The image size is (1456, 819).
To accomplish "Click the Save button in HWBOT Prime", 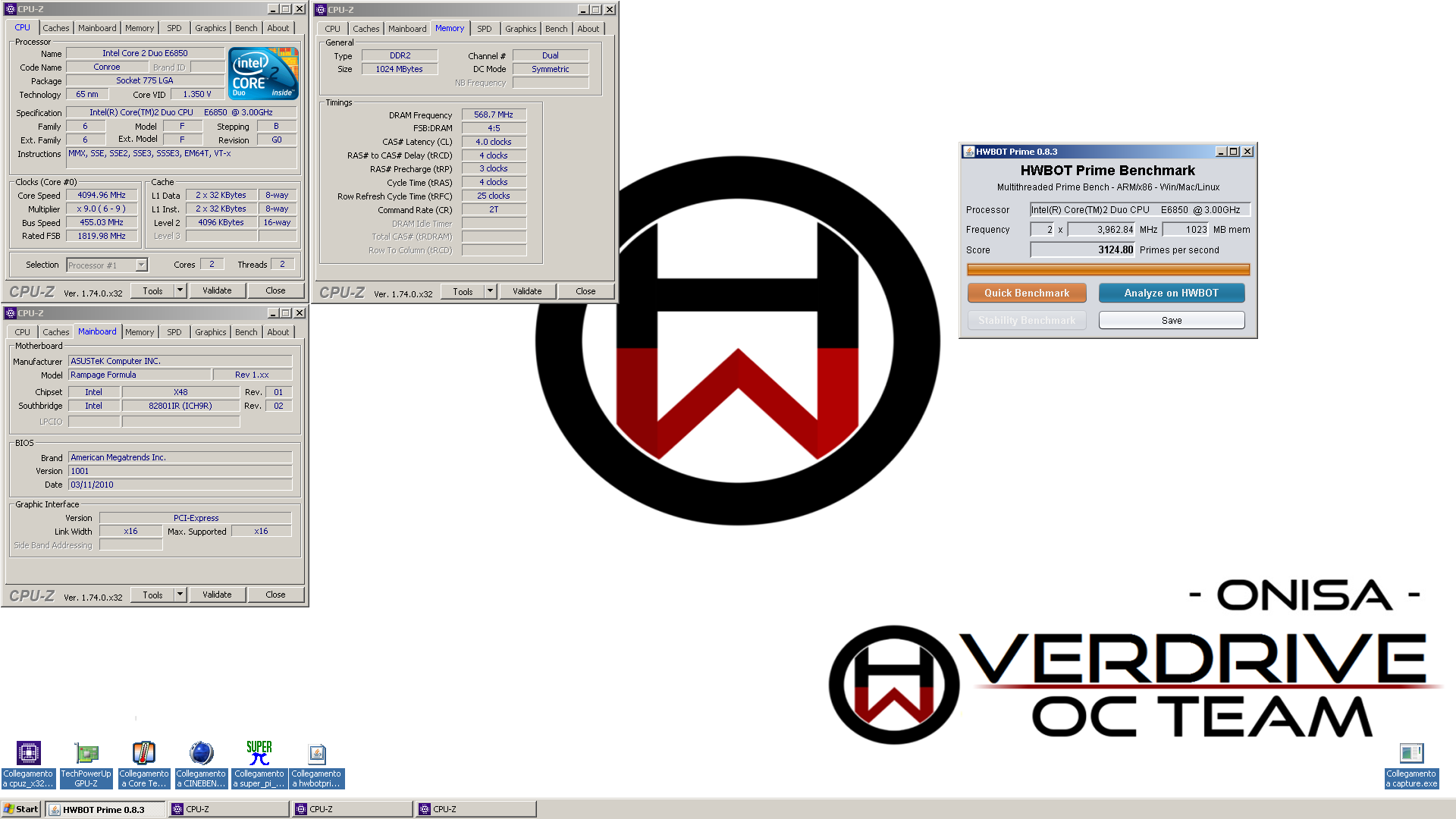I will (1171, 320).
